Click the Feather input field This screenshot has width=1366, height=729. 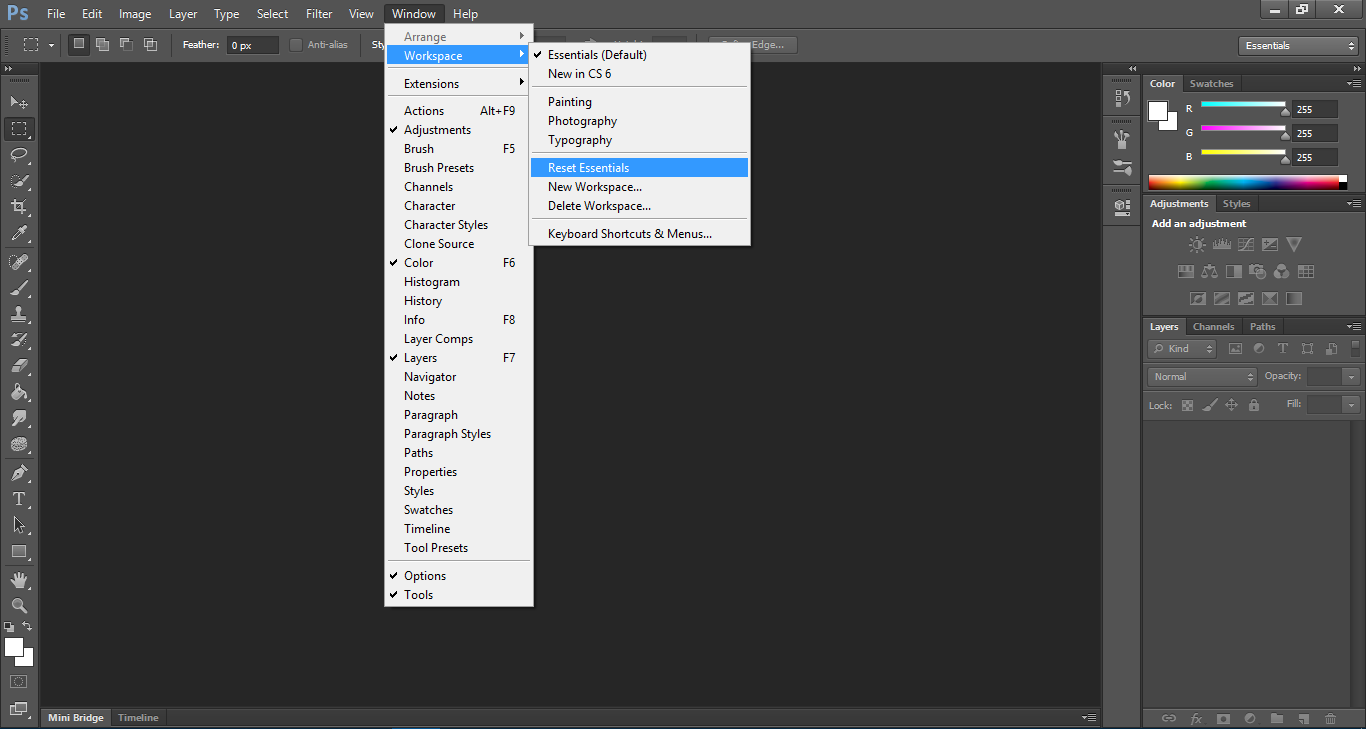253,45
